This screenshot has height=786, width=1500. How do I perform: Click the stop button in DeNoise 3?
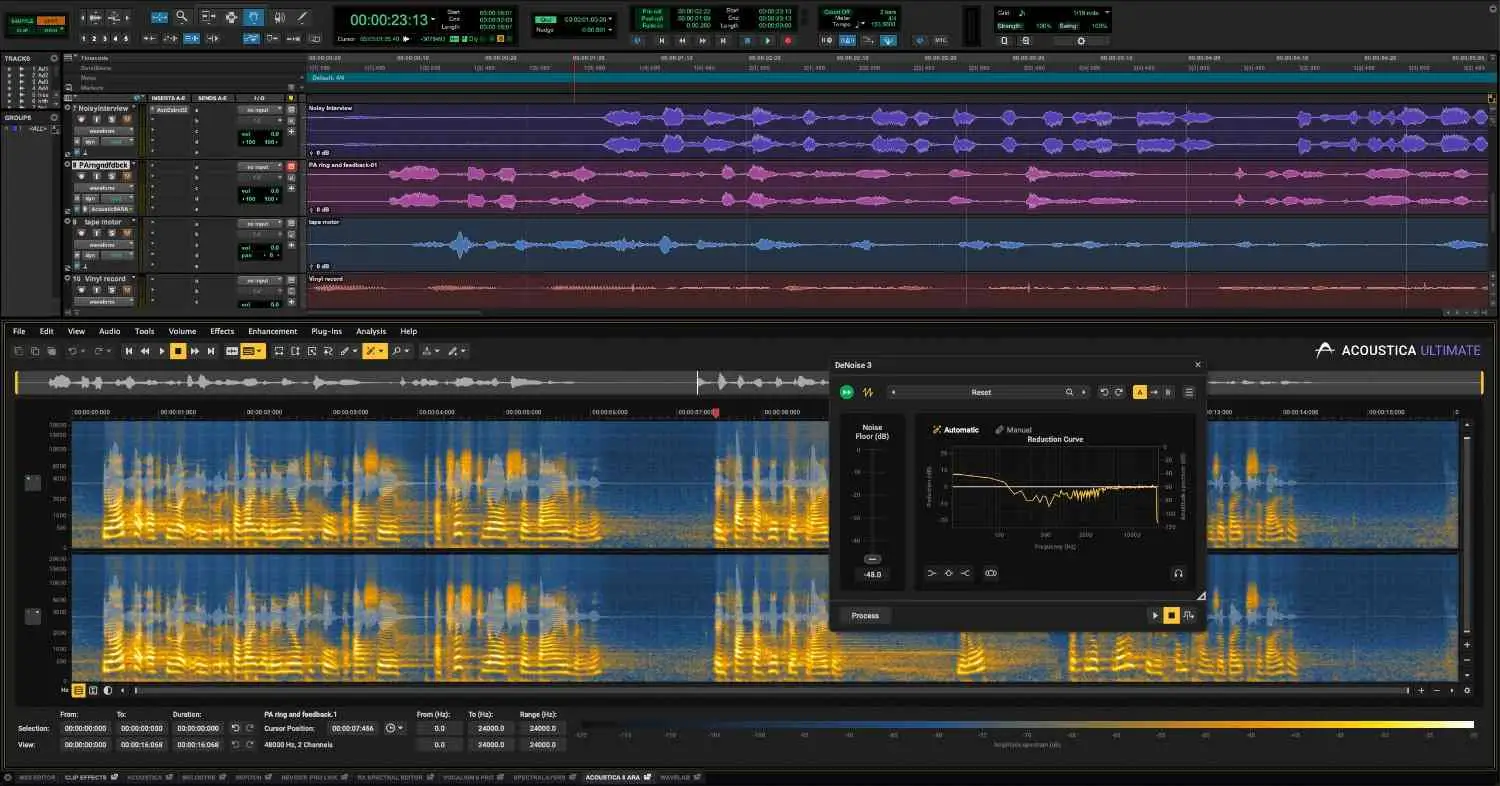1171,616
